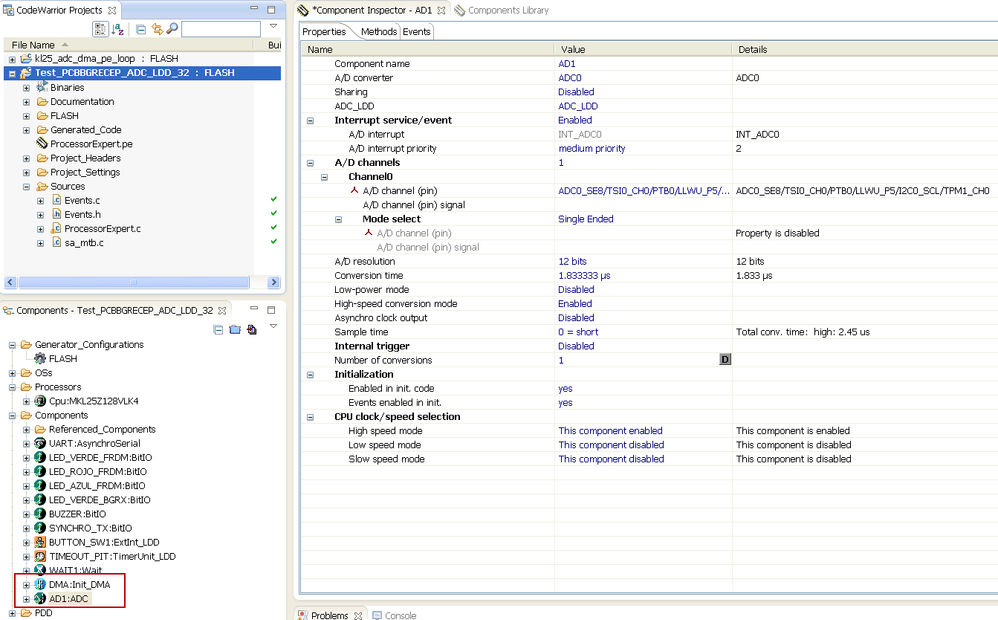Click the AD1:ADC component icon

(40, 598)
